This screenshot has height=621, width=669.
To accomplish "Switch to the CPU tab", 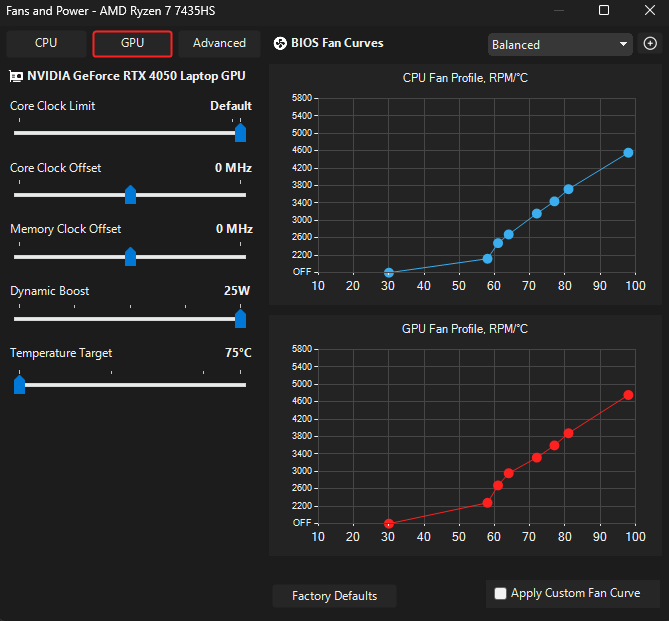I will point(46,43).
